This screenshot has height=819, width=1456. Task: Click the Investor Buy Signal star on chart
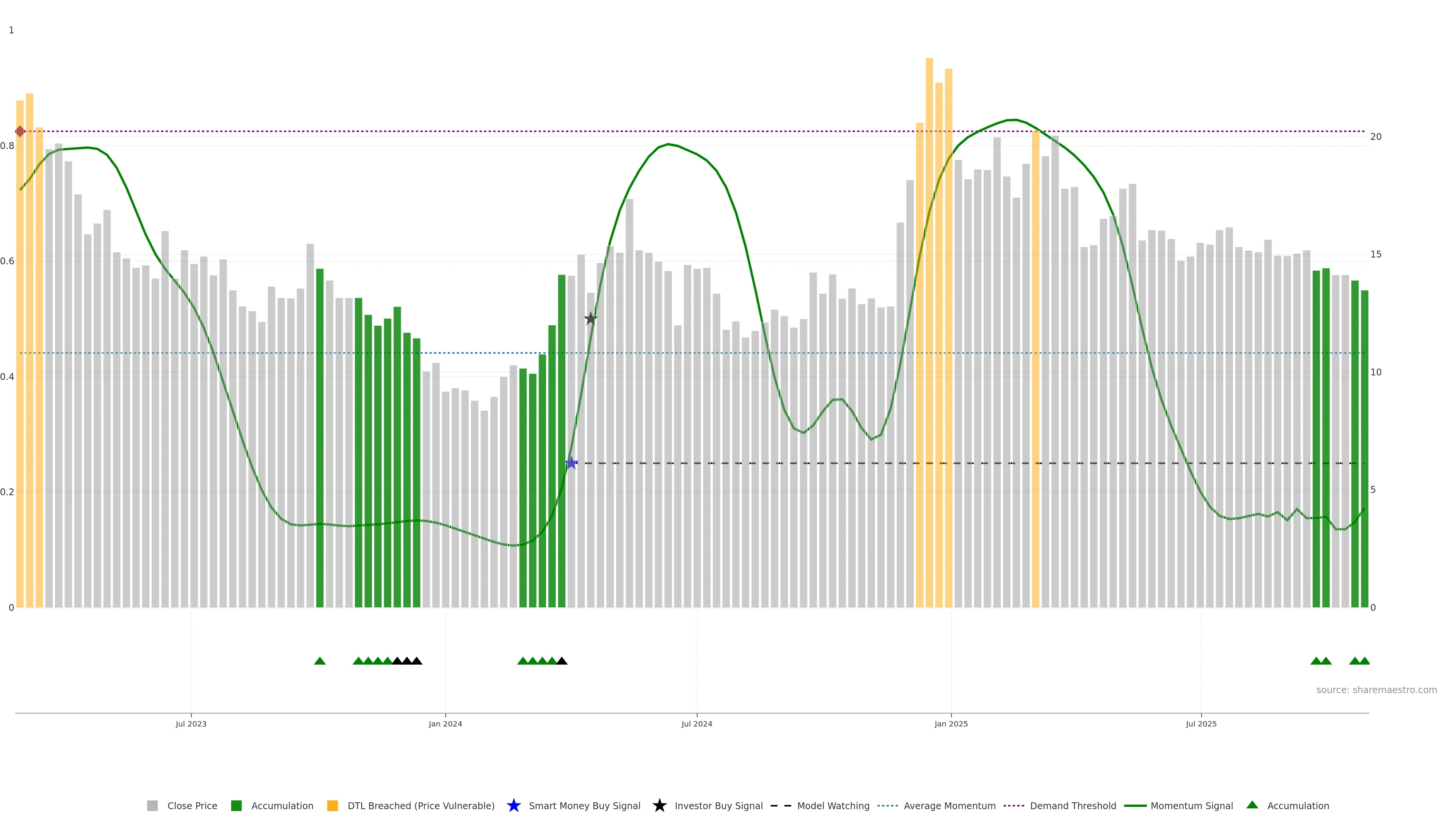click(x=591, y=319)
